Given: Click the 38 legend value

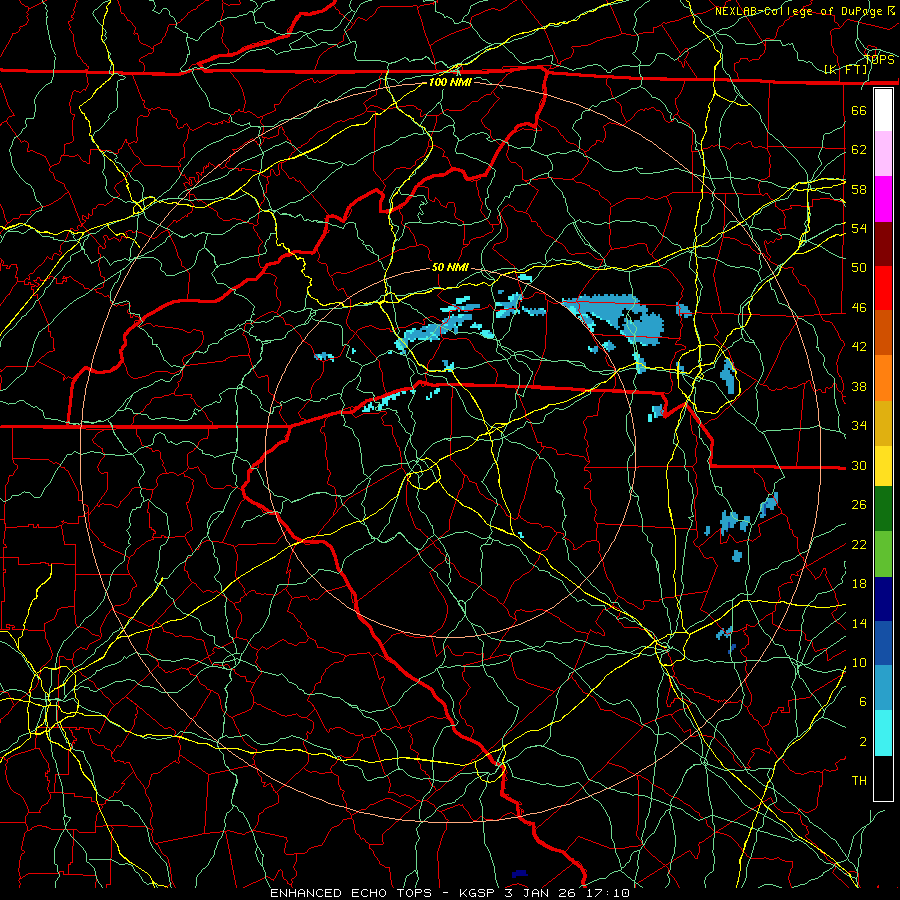Looking at the screenshot, I should (x=859, y=386).
